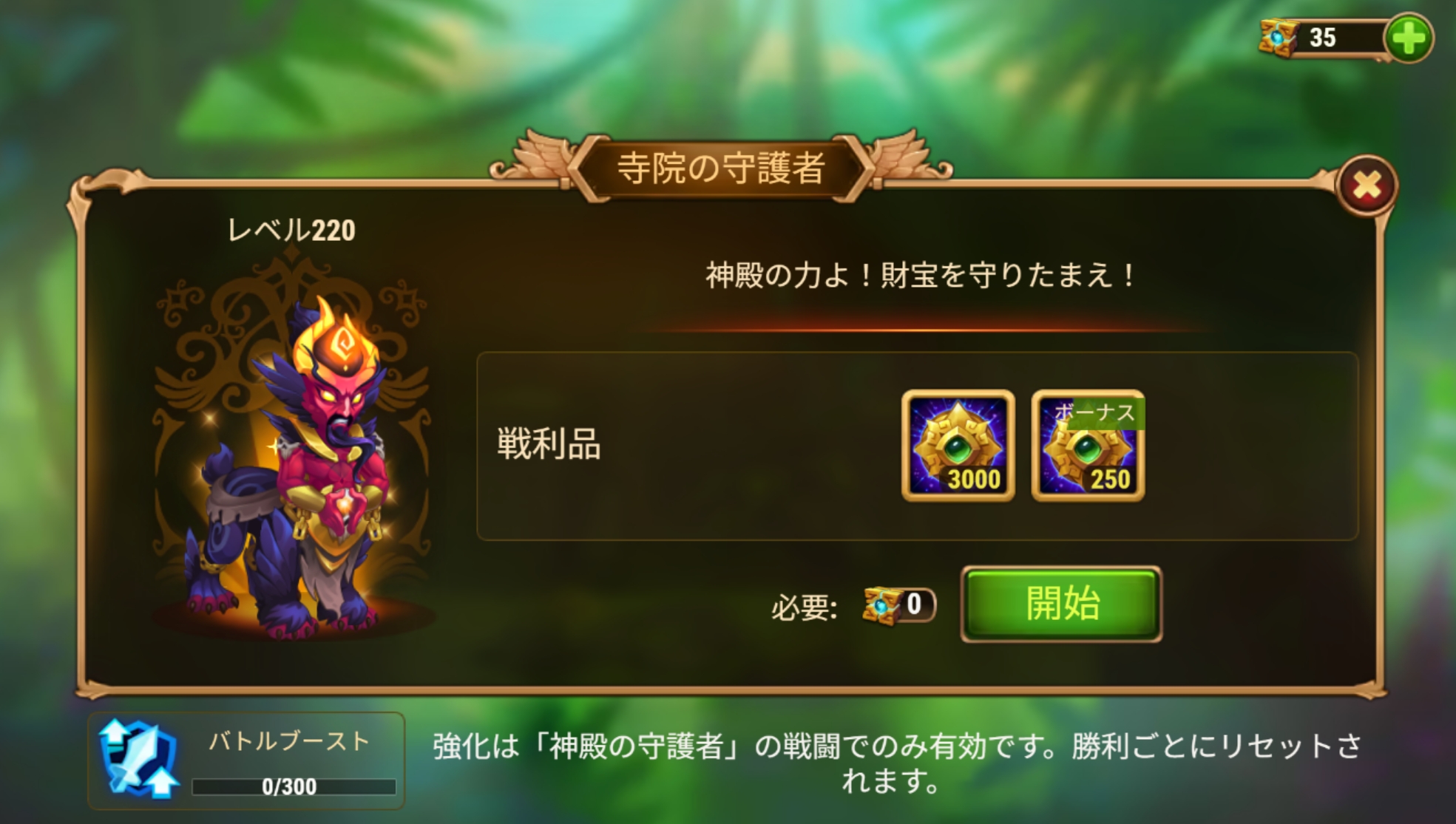Tap the green plus to add tickets
This screenshot has width=1456, height=824.
click(x=1409, y=38)
